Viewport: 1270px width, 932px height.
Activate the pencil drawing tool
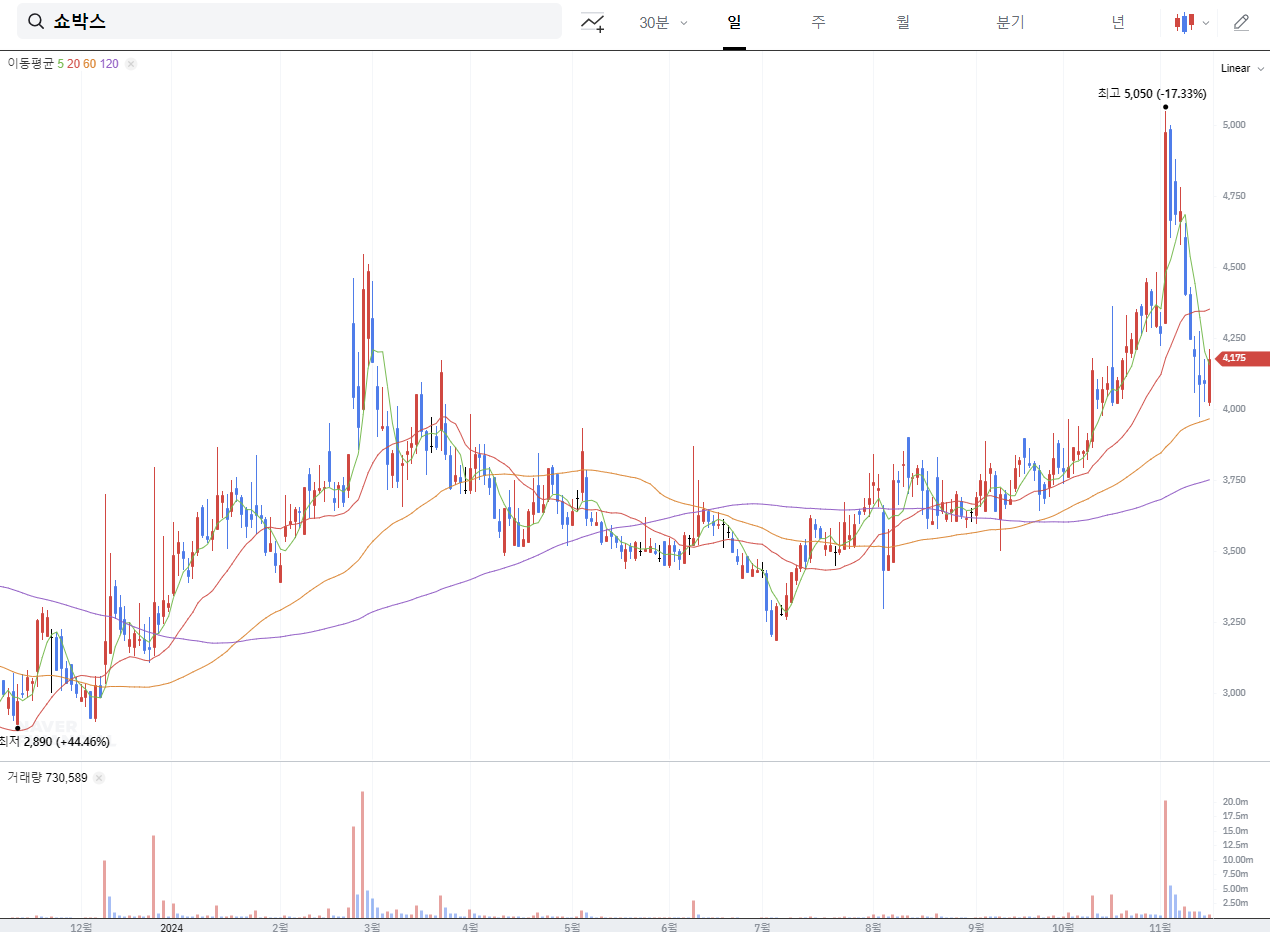click(x=1241, y=22)
